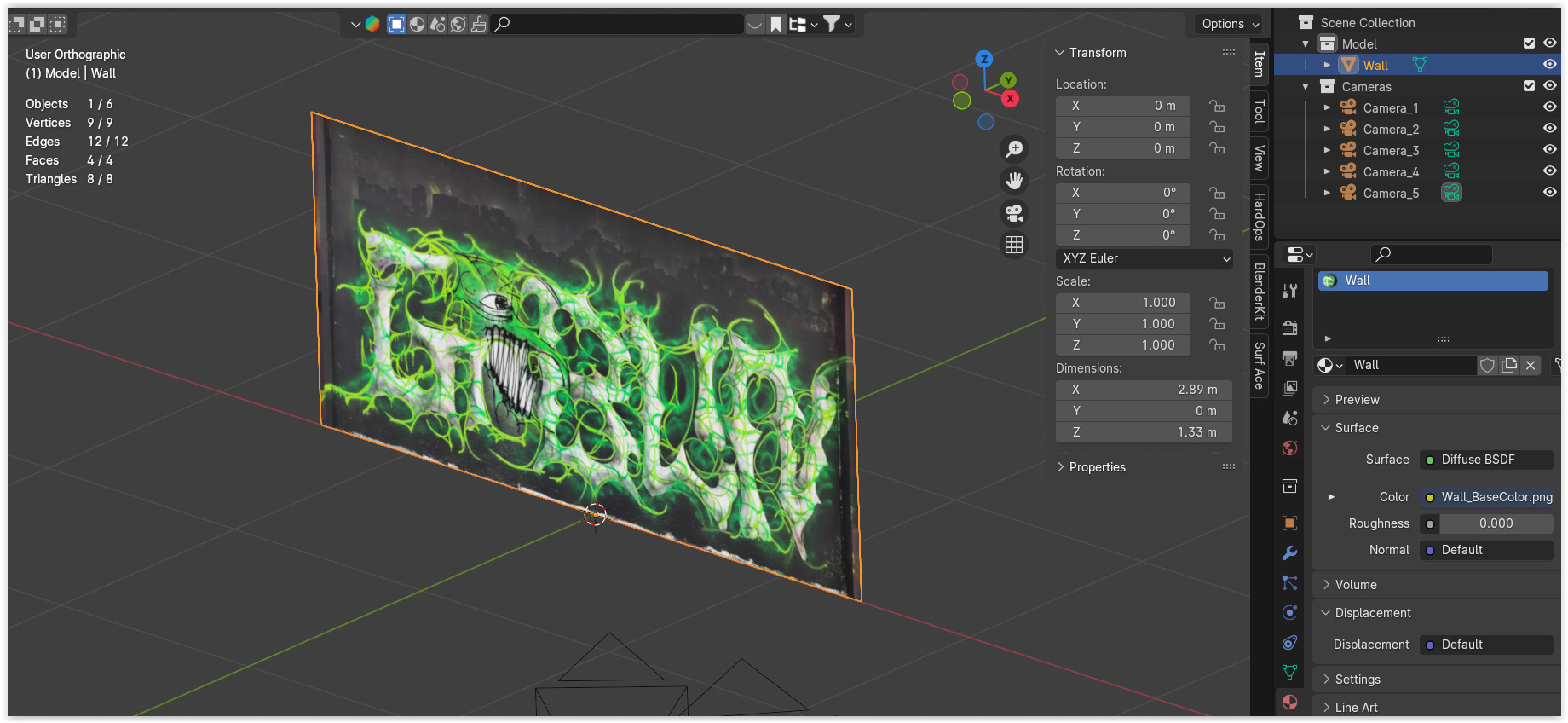Image resolution: width=1568 pixels, height=723 pixels.
Task: Duplicate the Wall material with copy icon
Action: pyautogui.click(x=1509, y=365)
